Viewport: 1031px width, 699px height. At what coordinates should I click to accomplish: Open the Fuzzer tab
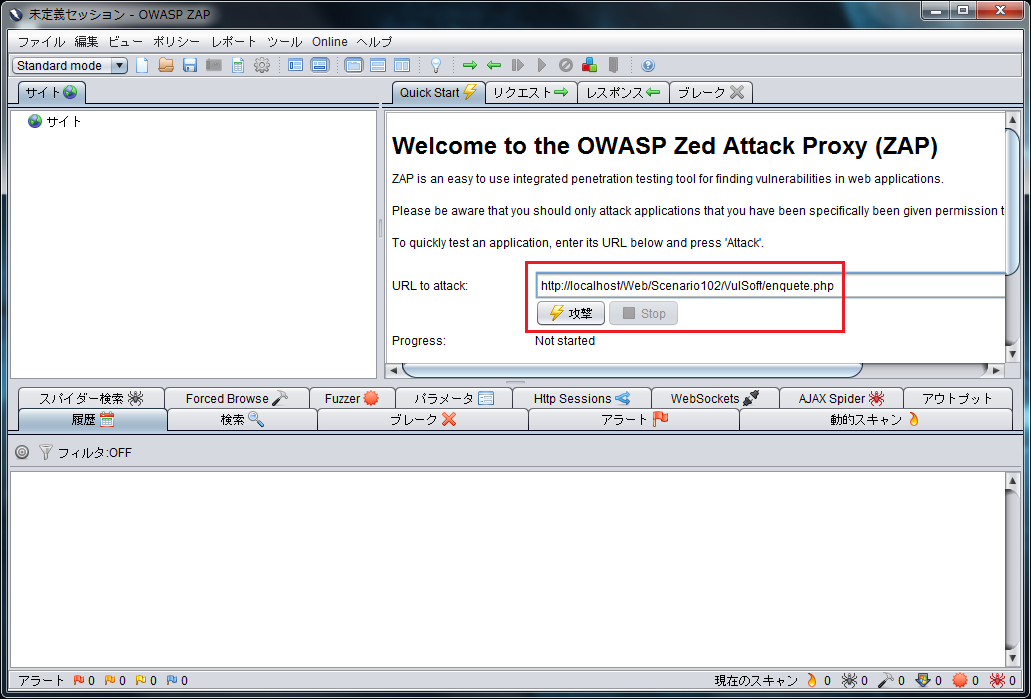point(352,398)
